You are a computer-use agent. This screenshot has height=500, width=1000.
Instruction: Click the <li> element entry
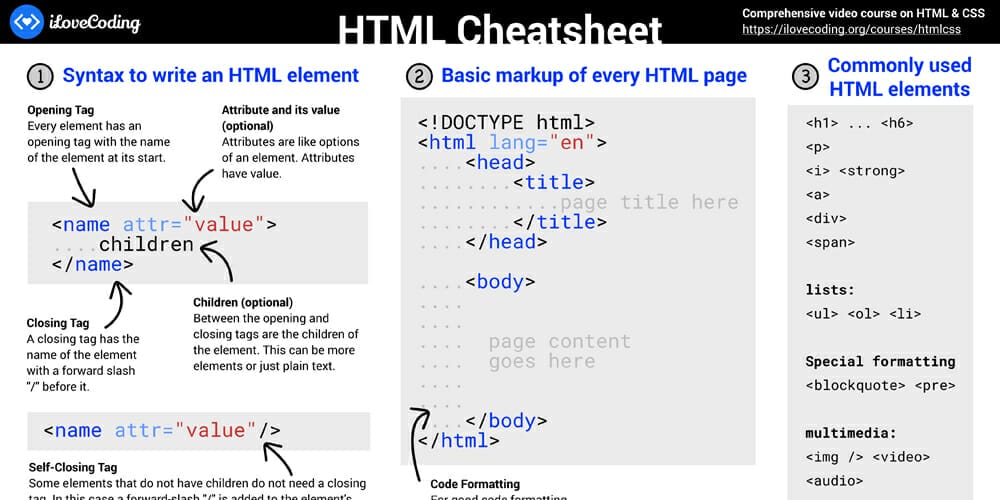tap(905, 314)
